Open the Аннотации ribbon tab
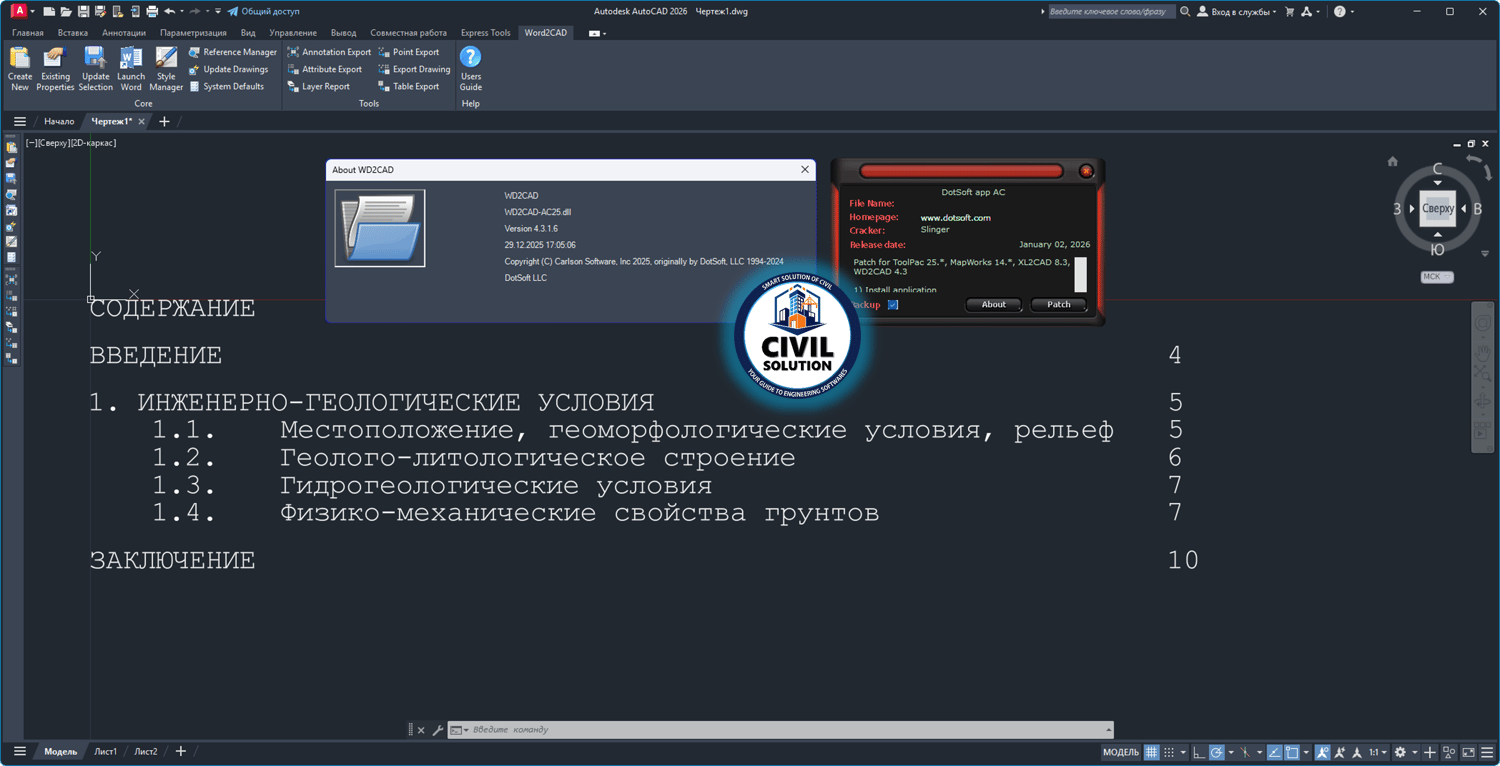The width and height of the screenshot is (1500, 766). pyautogui.click(x=124, y=33)
